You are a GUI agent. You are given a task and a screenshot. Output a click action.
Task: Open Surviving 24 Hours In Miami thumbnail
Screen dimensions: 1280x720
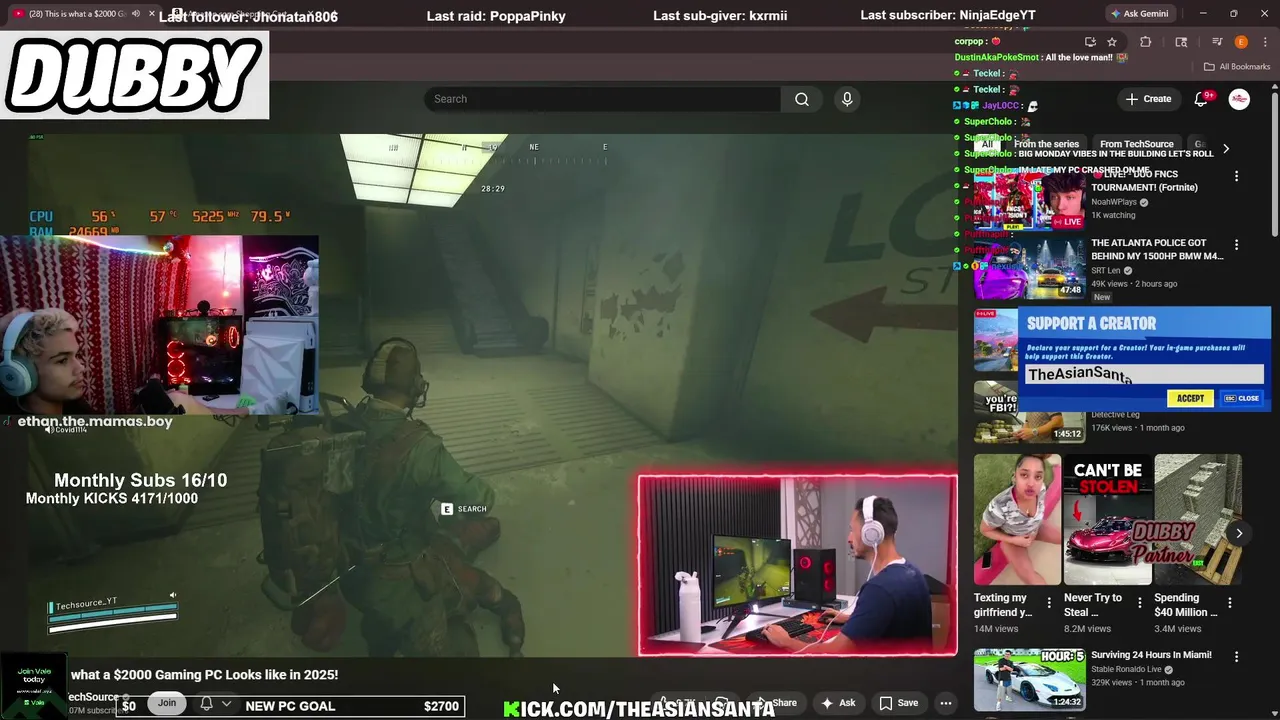pos(1030,679)
